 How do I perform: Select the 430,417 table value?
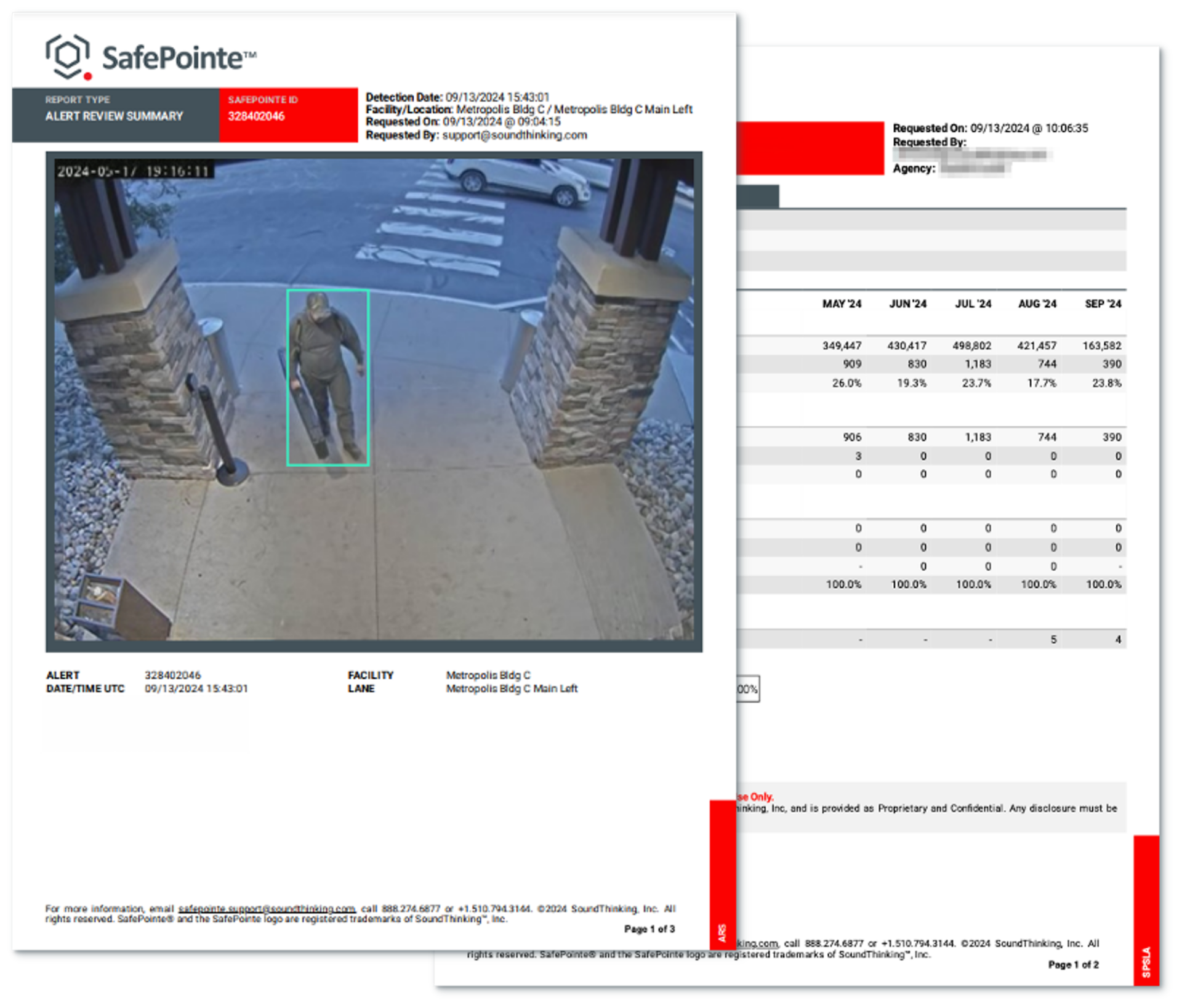click(907, 346)
